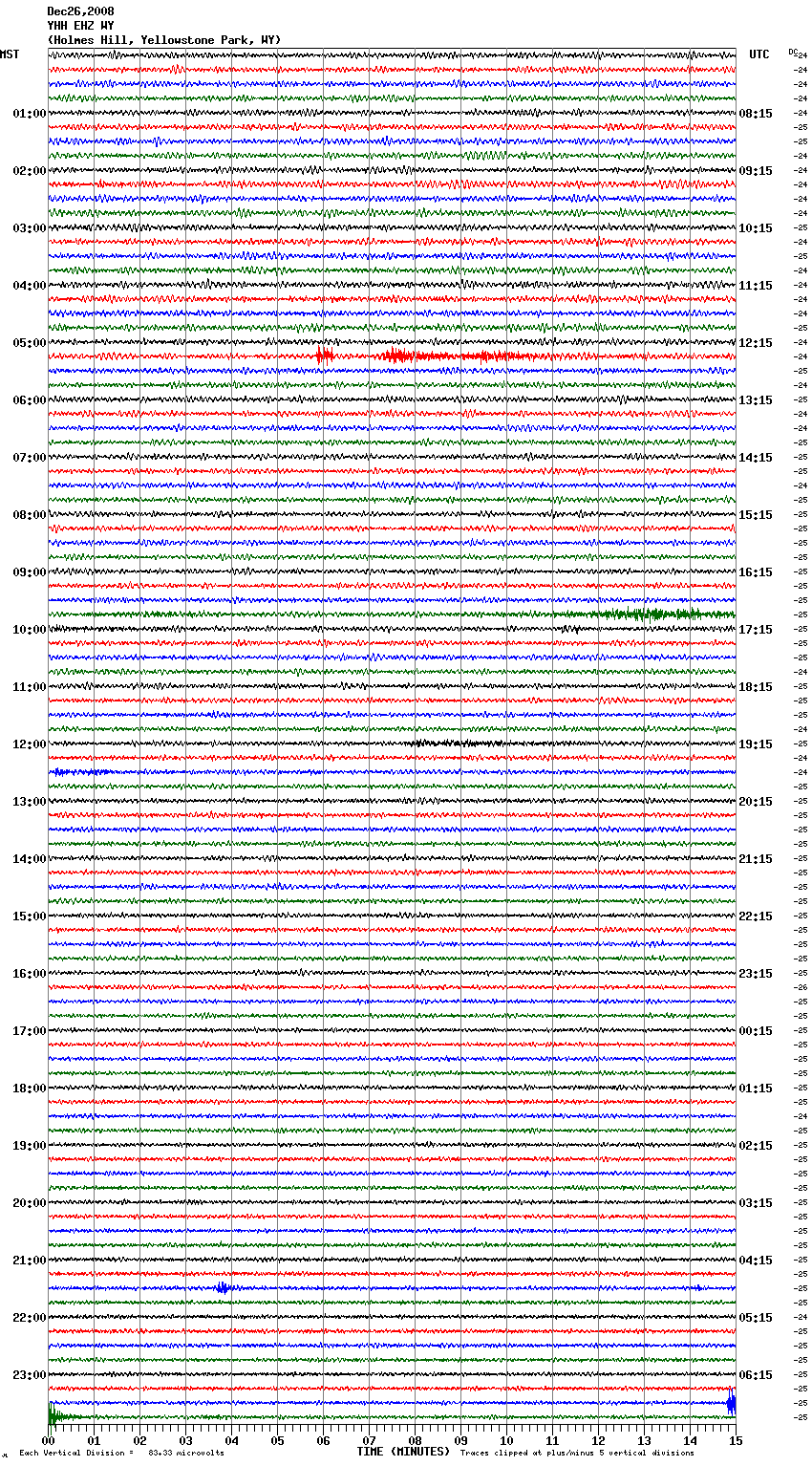Select the 03:00 MST time label
The image size is (812, 1466).
[29, 228]
